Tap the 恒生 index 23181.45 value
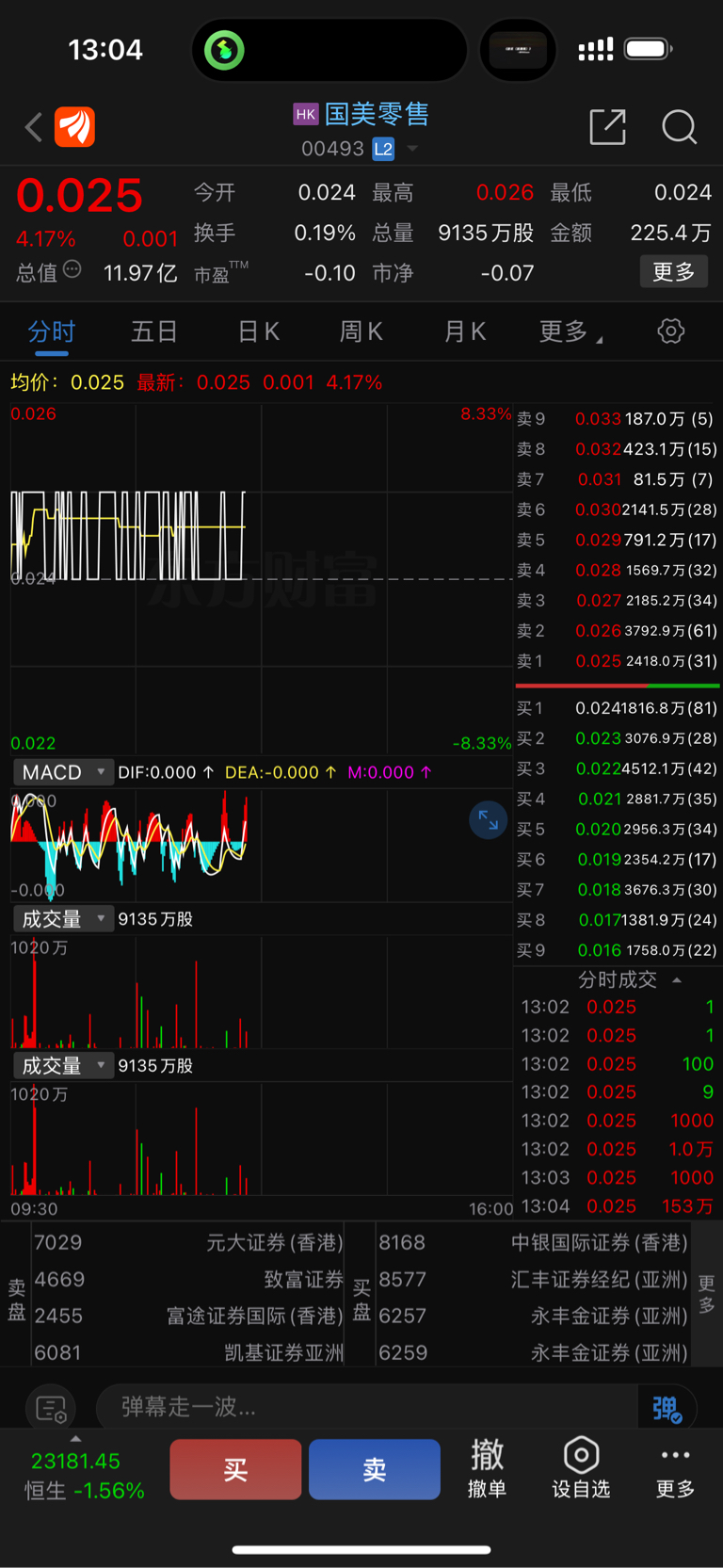The width and height of the screenshot is (723, 1568). tap(75, 1462)
